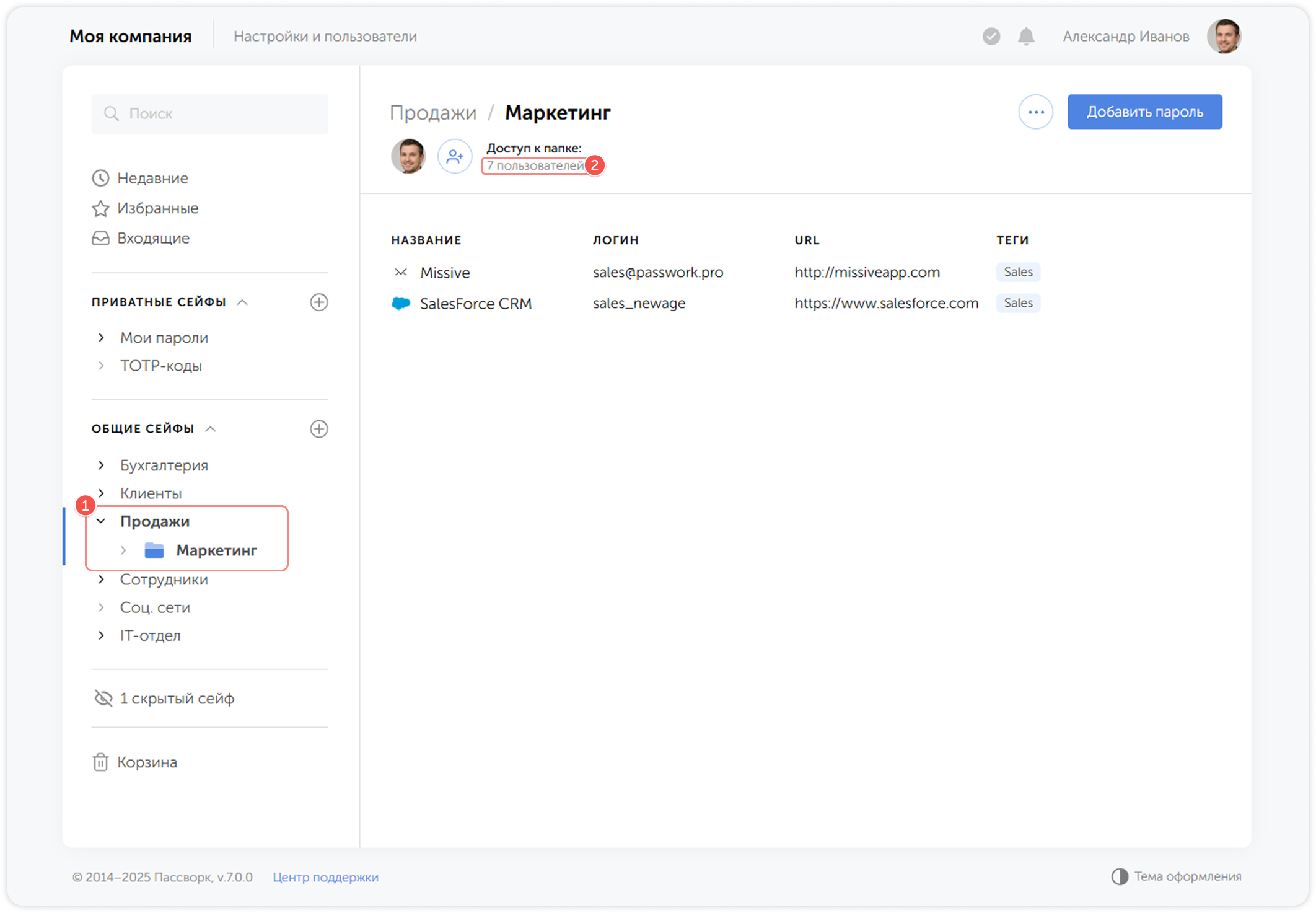The width and height of the screenshot is (1316, 913).
Task: Click Sales tag on Missive row
Action: (1018, 272)
